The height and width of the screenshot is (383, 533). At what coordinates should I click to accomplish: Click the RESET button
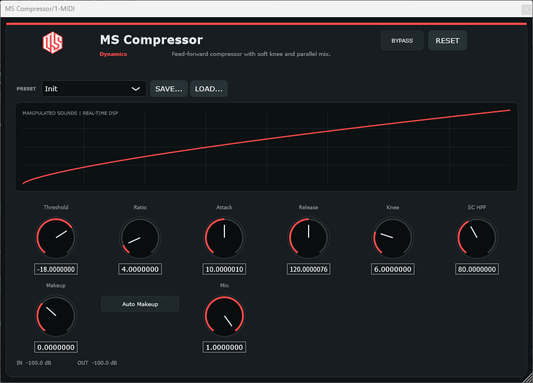(x=447, y=40)
